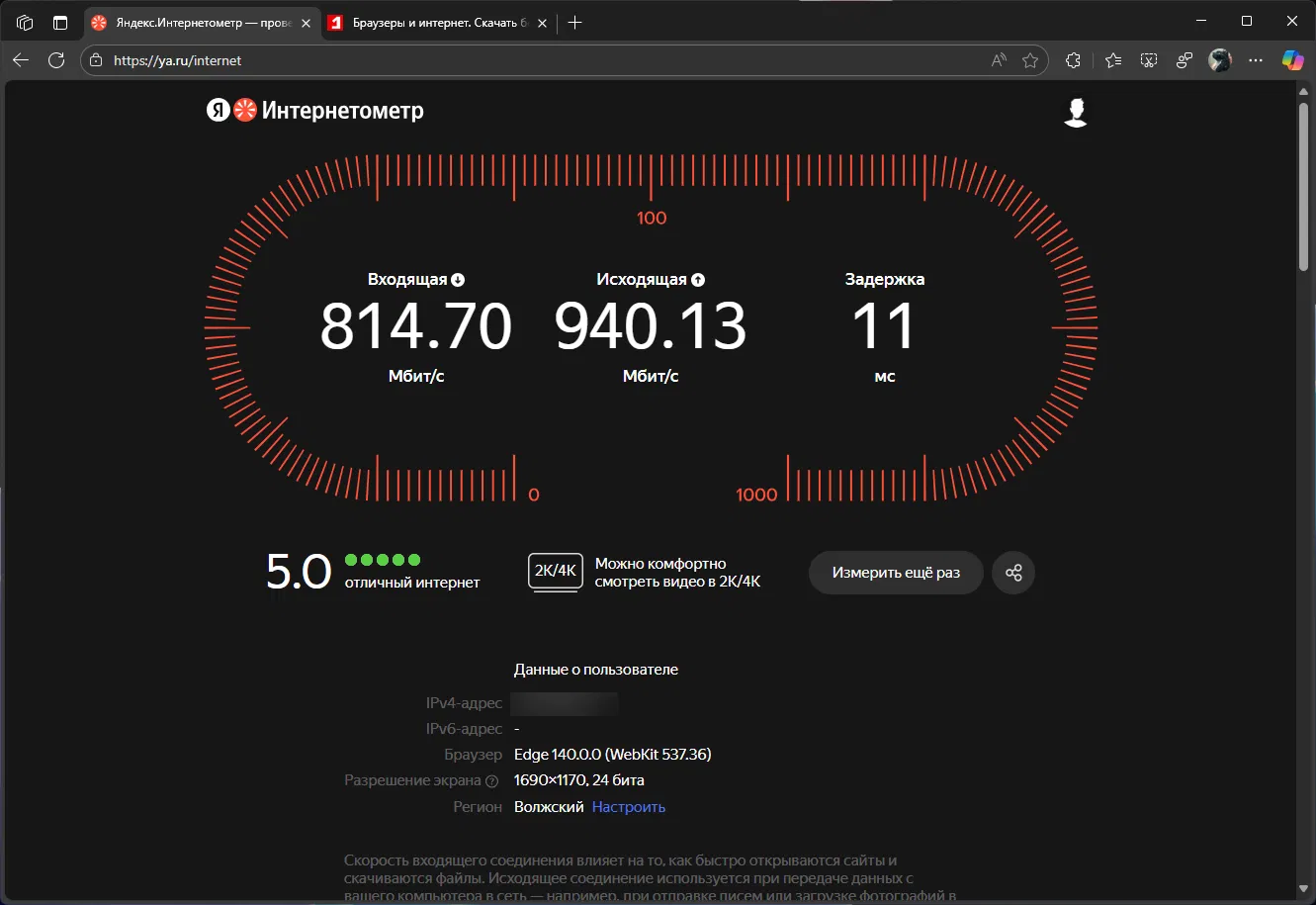Click 'Можно комфортно смотреть видео в 2K/4K' text
This screenshot has height=905, width=1316.
(678, 573)
